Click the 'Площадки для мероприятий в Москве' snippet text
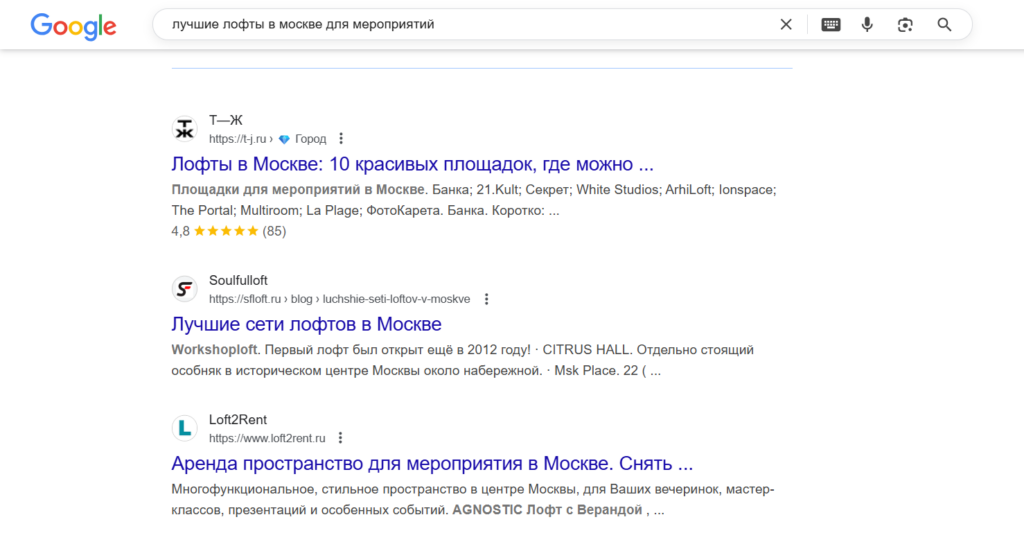This screenshot has width=1024, height=542. coord(298,190)
